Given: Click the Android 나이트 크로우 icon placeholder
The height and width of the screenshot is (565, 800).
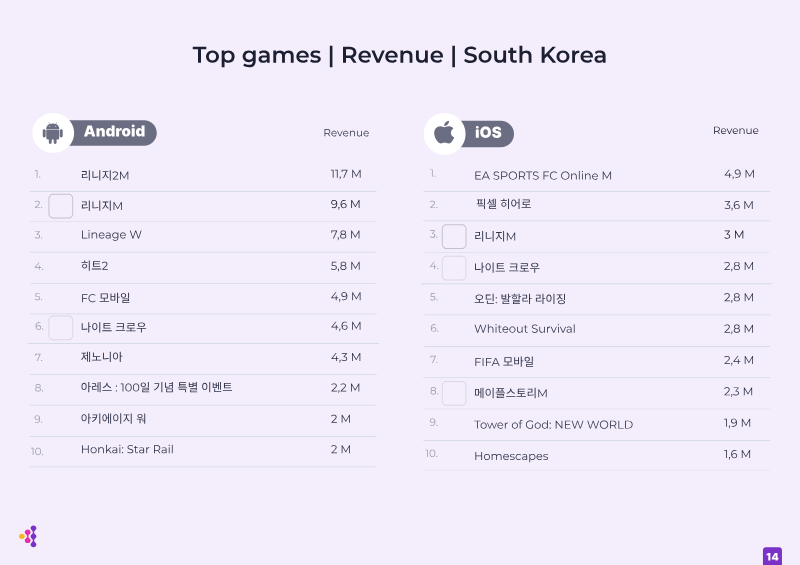Looking at the screenshot, I should click(x=61, y=328).
